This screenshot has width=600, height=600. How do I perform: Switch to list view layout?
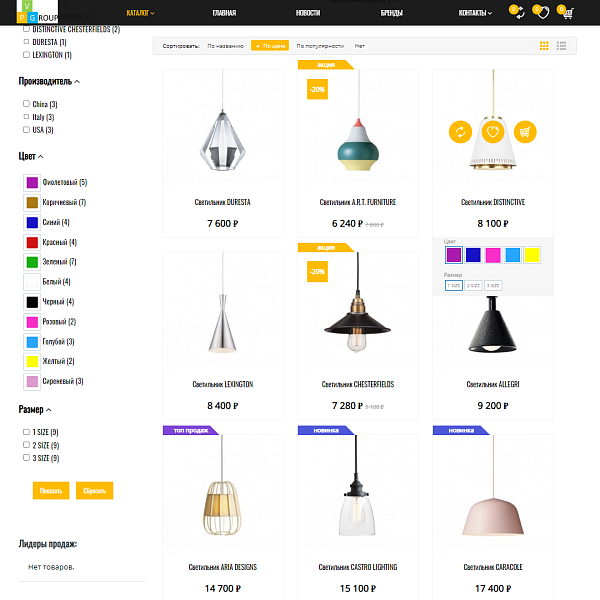(x=562, y=45)
